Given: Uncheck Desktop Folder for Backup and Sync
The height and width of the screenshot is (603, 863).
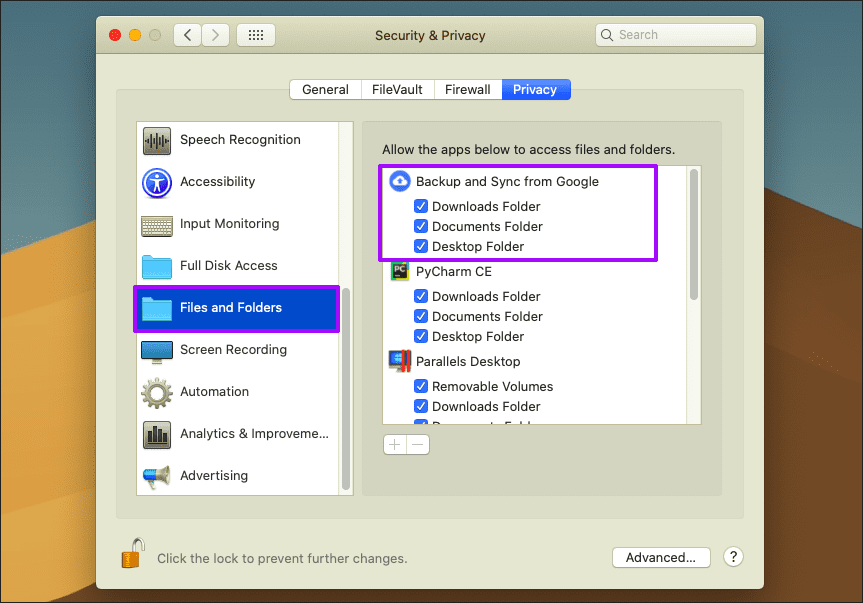Looking at the screenshot, I should click(x=421, y=246).
